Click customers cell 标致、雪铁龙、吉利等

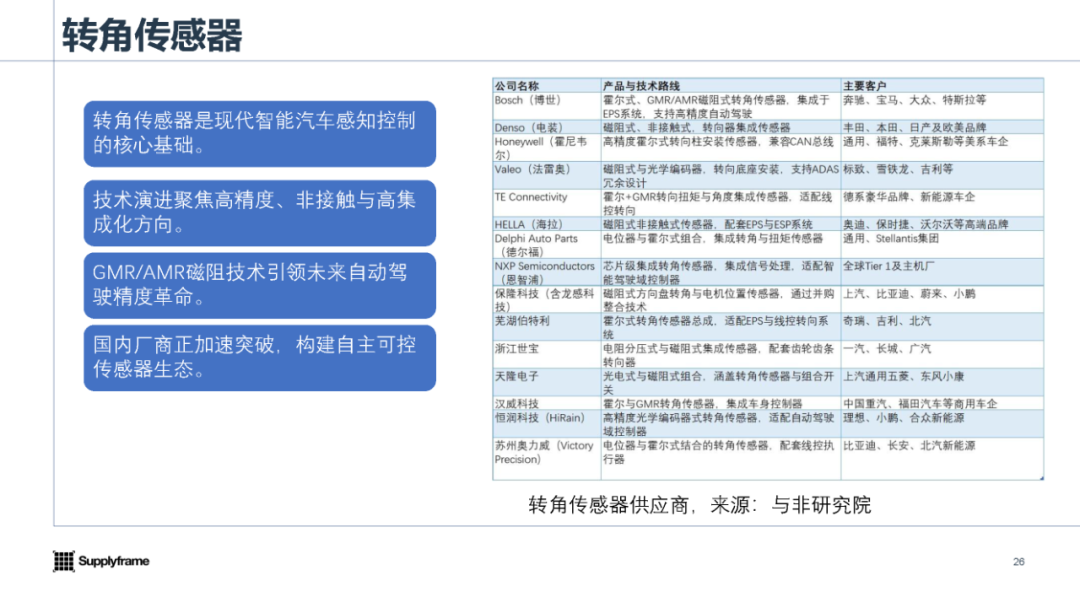click(x=942, y=176)
